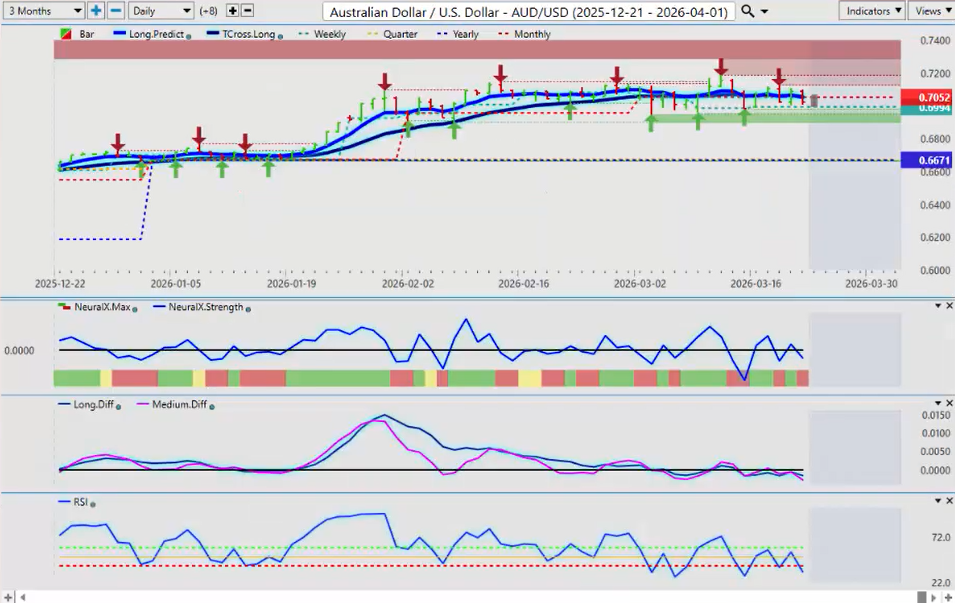Close the RSI indicator panel
Viewport: 955px width, 603px height.
click(x=948, y=500)
